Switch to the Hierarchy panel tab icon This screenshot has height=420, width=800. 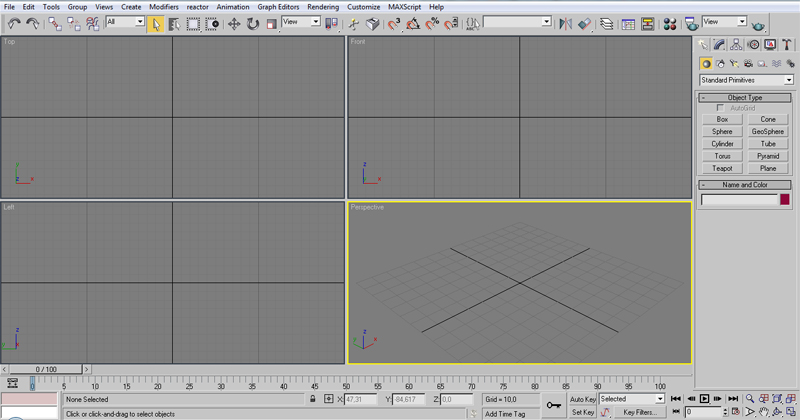tap(736, 45)
